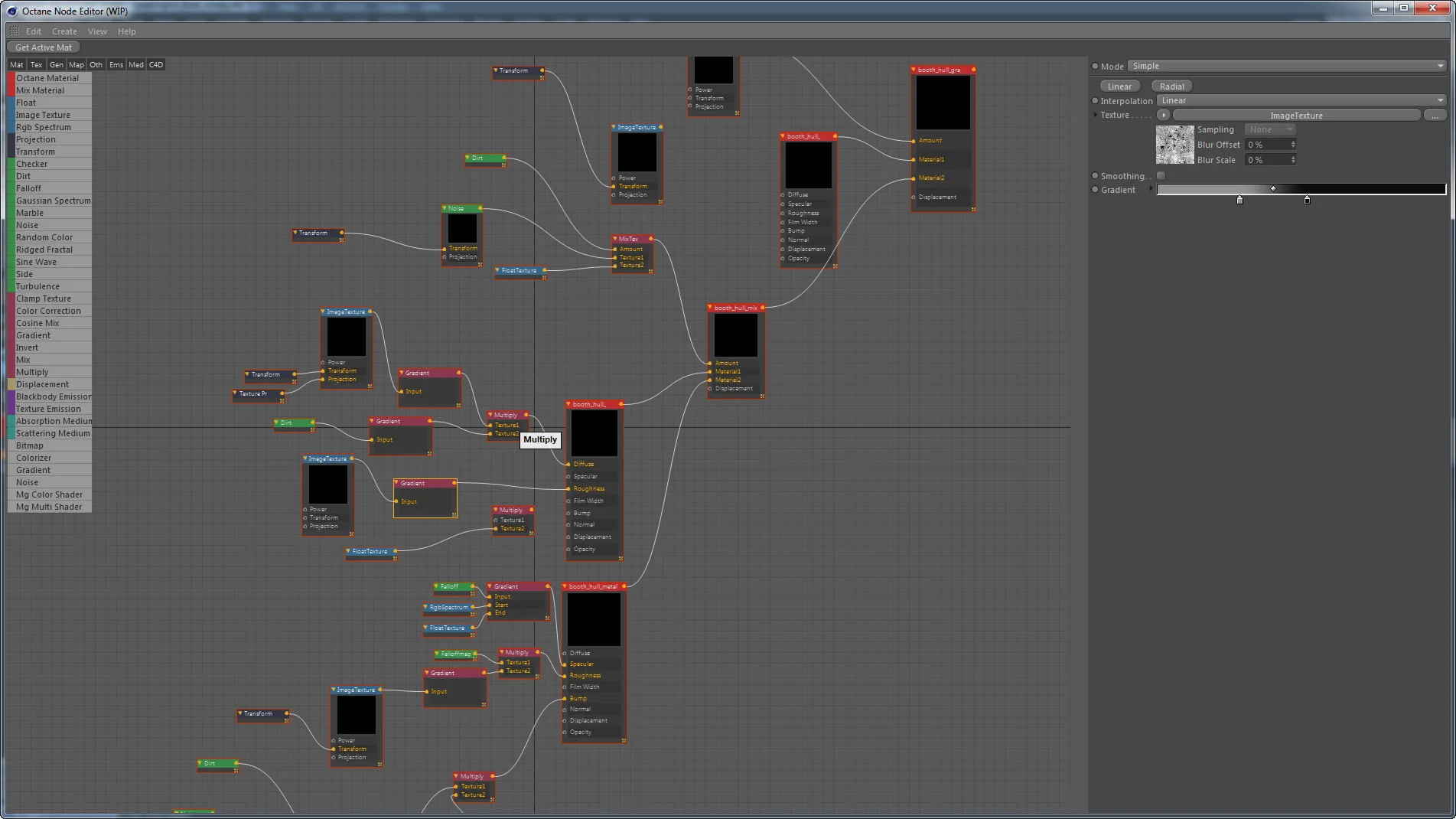Click the grey gradient knot below the bar
This screenshot has width=1456, height=819.
coord(1239,200)
